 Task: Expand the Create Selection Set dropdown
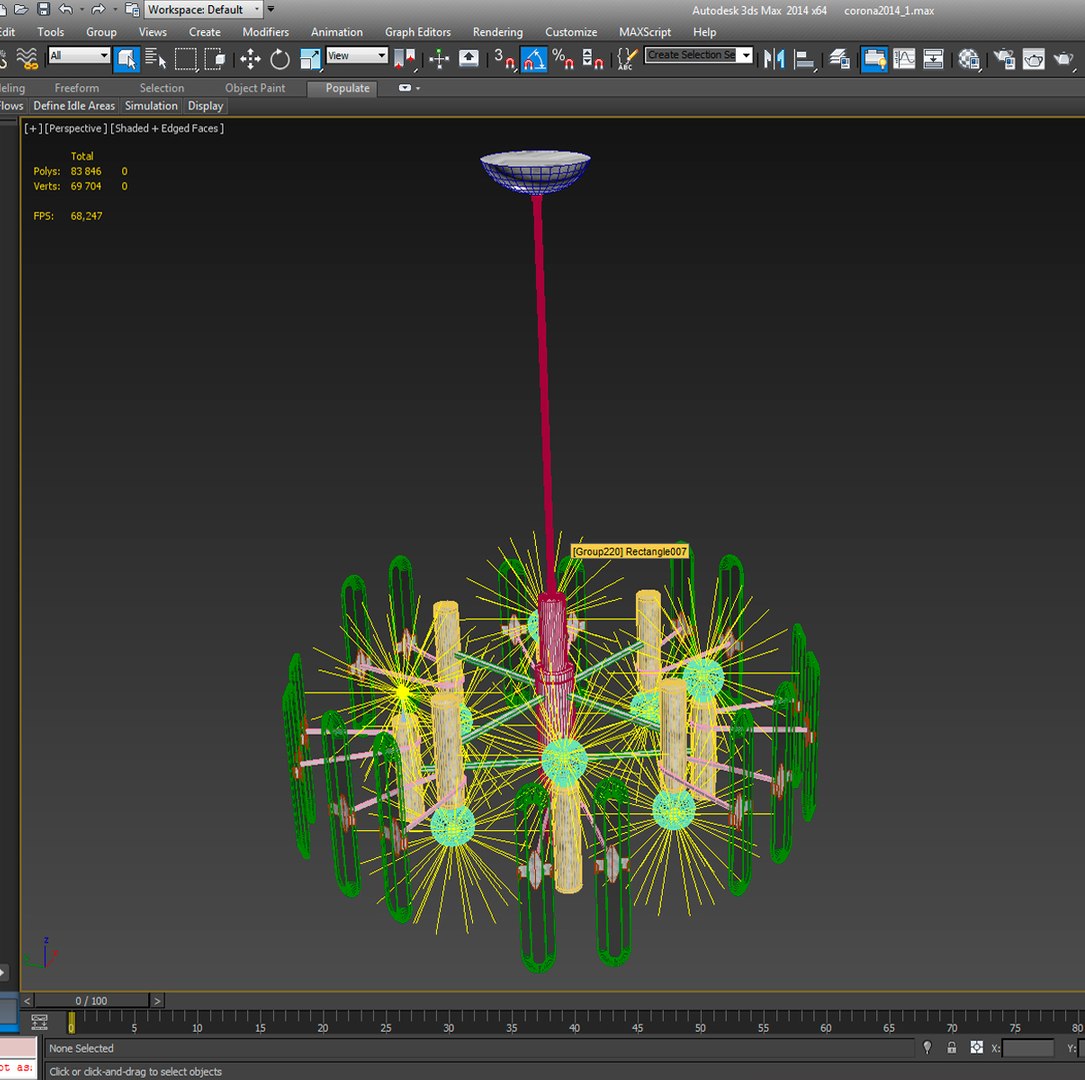coord(745,55)
